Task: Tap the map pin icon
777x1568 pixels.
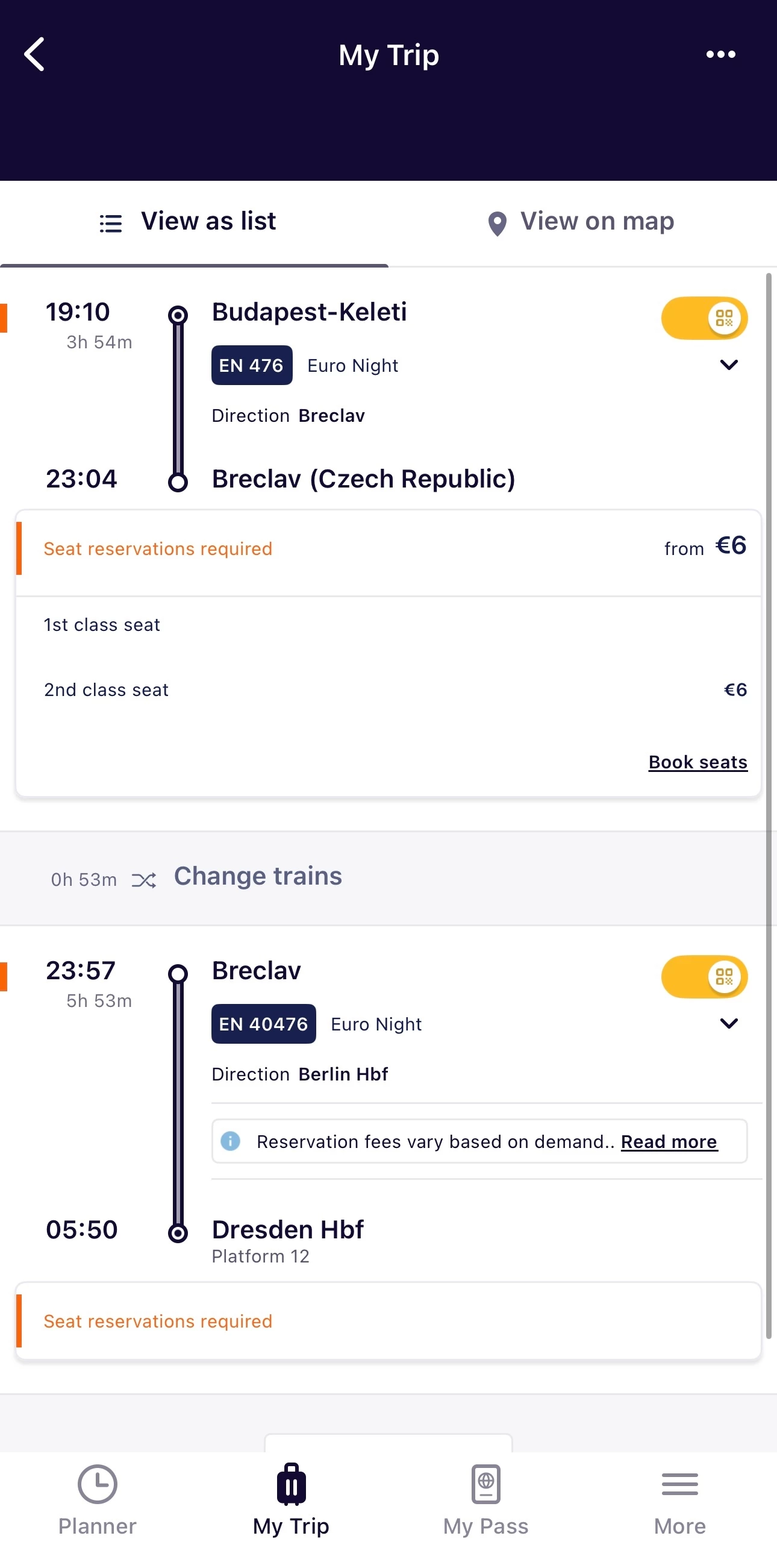Action: click(x=497, y=224)
